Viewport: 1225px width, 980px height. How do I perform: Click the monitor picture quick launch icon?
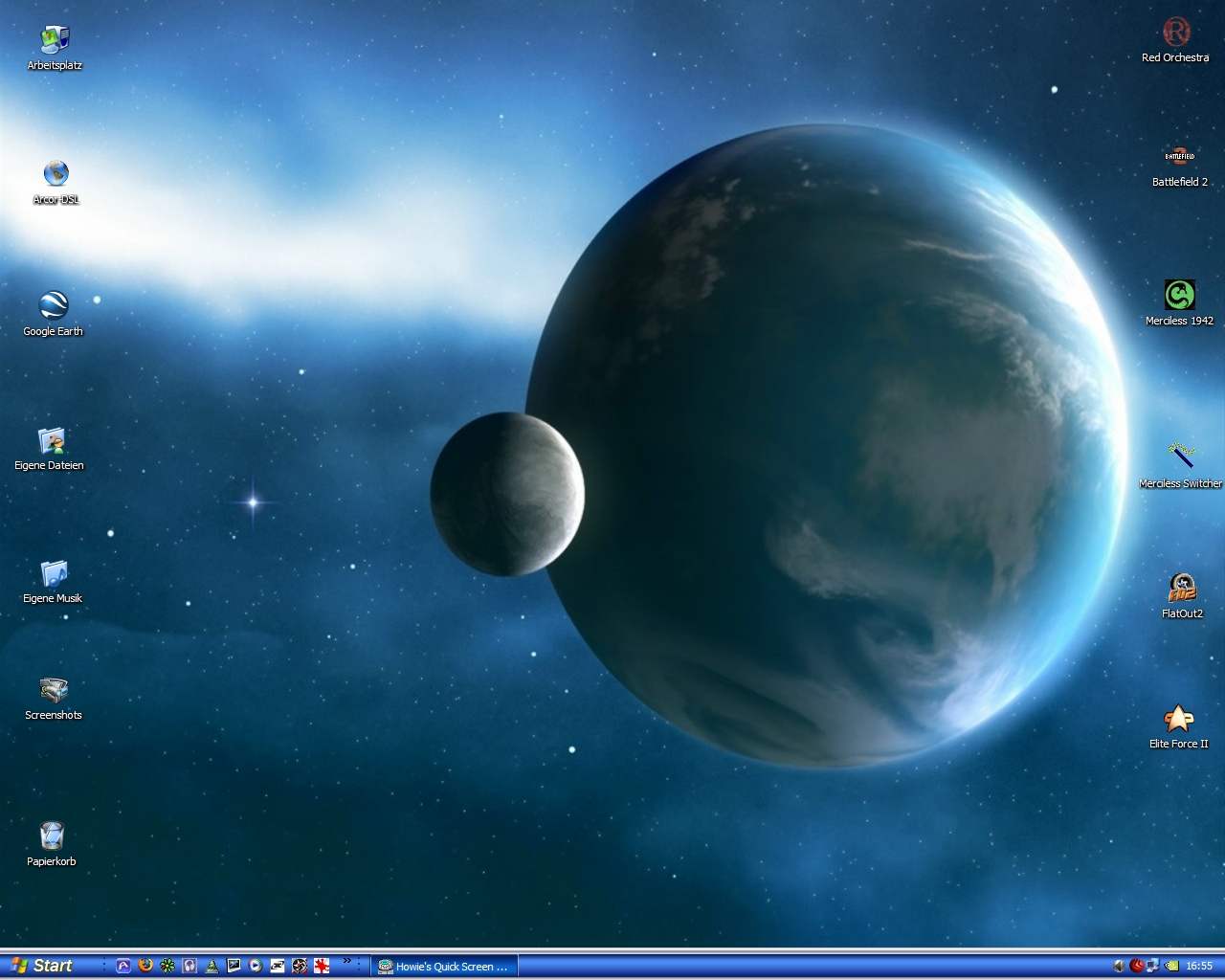[234, 966]
